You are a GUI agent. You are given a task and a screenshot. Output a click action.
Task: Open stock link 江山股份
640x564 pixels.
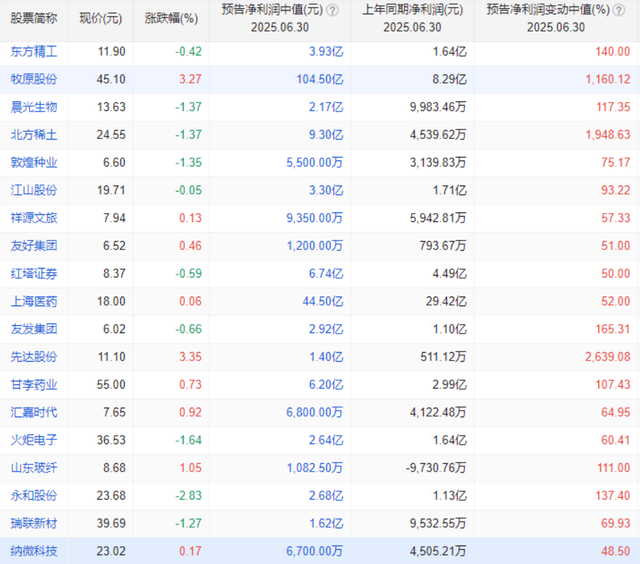point(34,190)
